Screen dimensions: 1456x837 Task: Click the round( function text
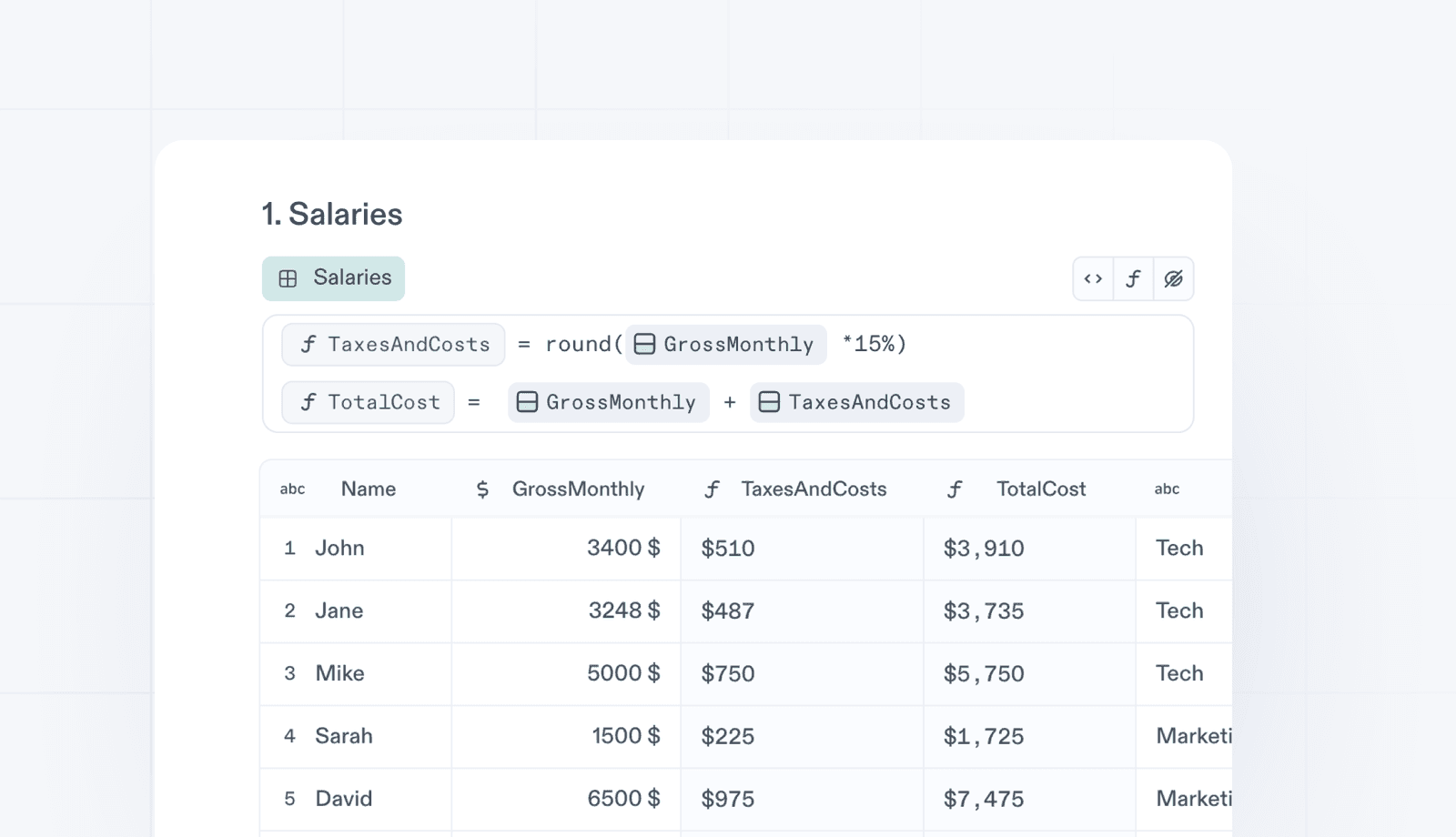(x=584, y=344)
